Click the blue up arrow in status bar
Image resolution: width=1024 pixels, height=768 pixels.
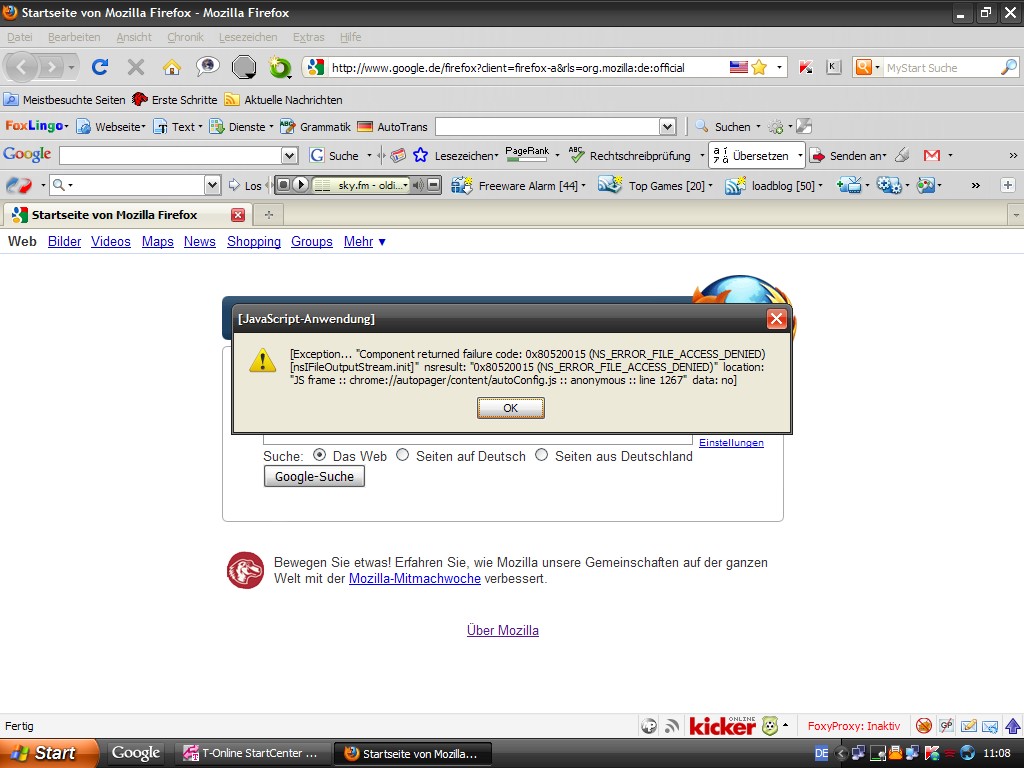click(x=1013, y=726)
